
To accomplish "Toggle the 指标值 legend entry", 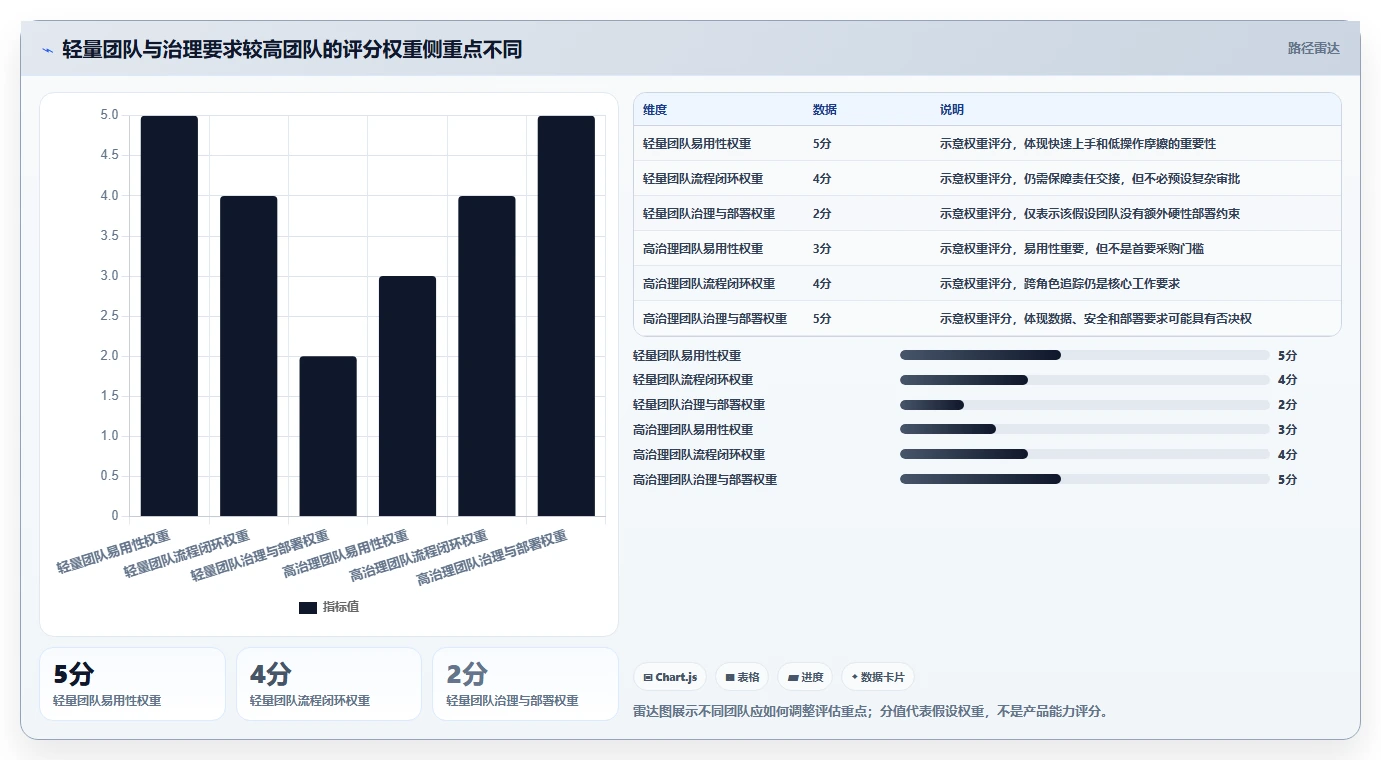I will coord(328,607).
